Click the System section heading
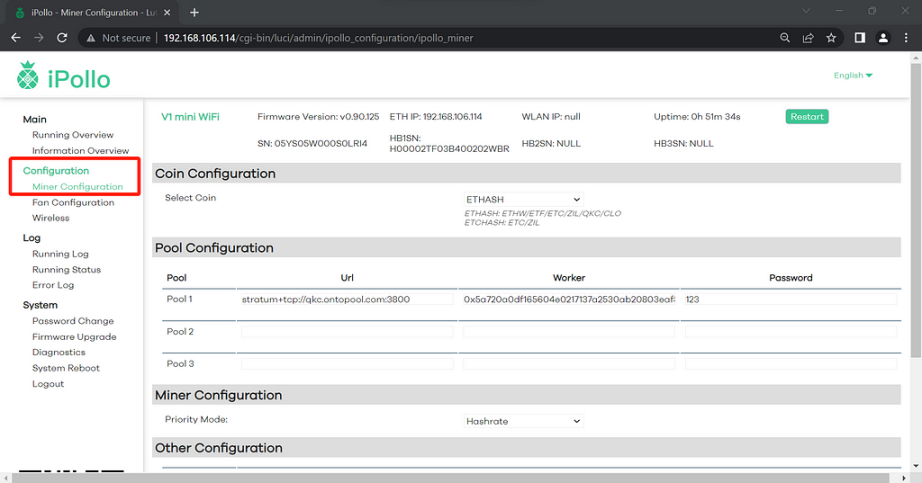Image resolution: width=922 pixels, height=483 pixels. [x=40, y=305]
